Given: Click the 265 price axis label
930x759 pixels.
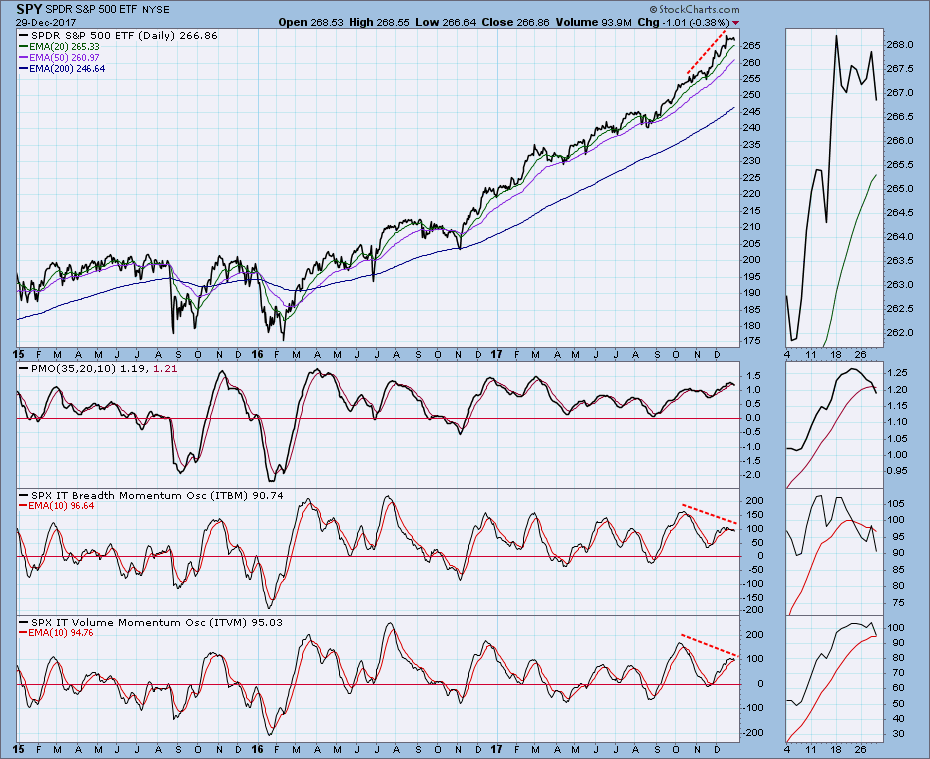Looking at the screenshot, I should tap(751, 46).
